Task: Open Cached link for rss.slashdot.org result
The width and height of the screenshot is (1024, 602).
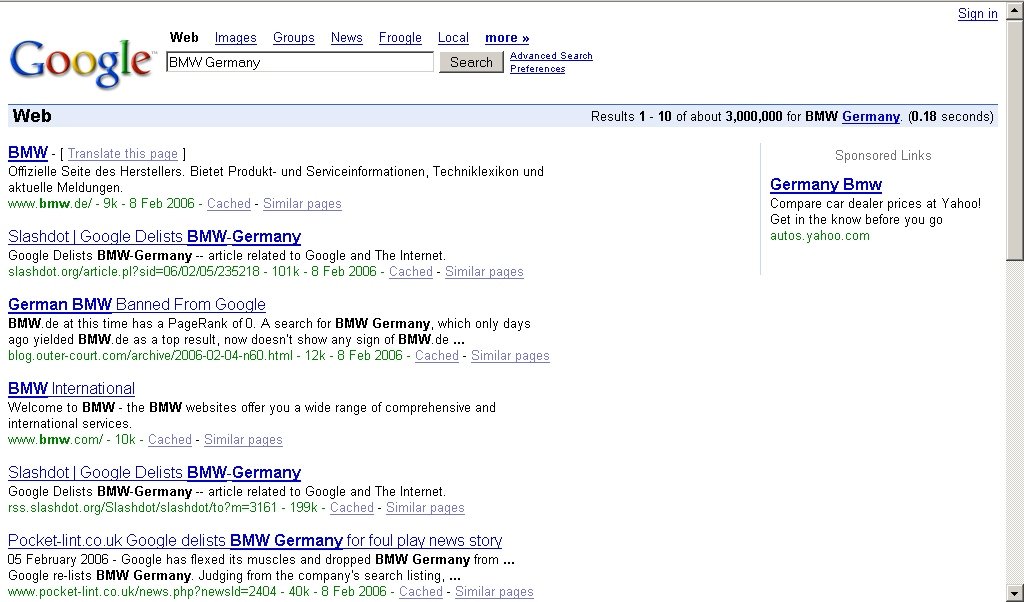Action: pyautogui.click(x=352, y=508)
